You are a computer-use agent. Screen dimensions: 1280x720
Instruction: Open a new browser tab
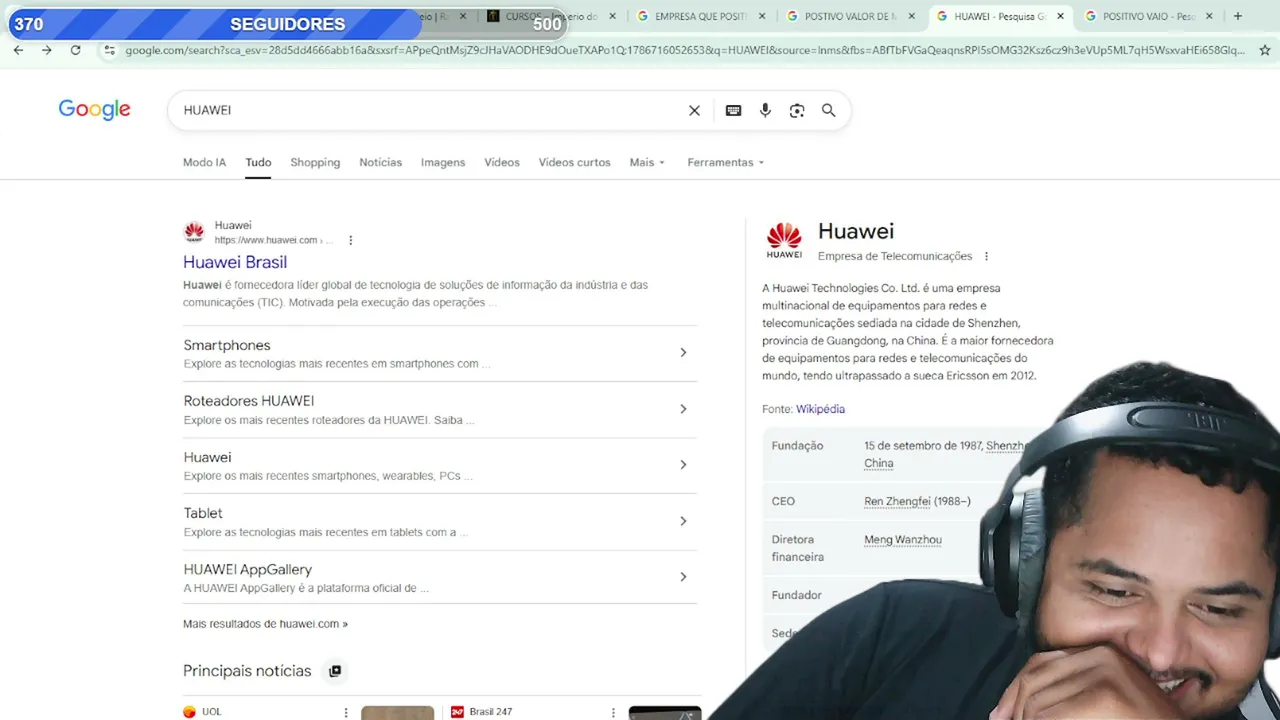click(1238, 16)
